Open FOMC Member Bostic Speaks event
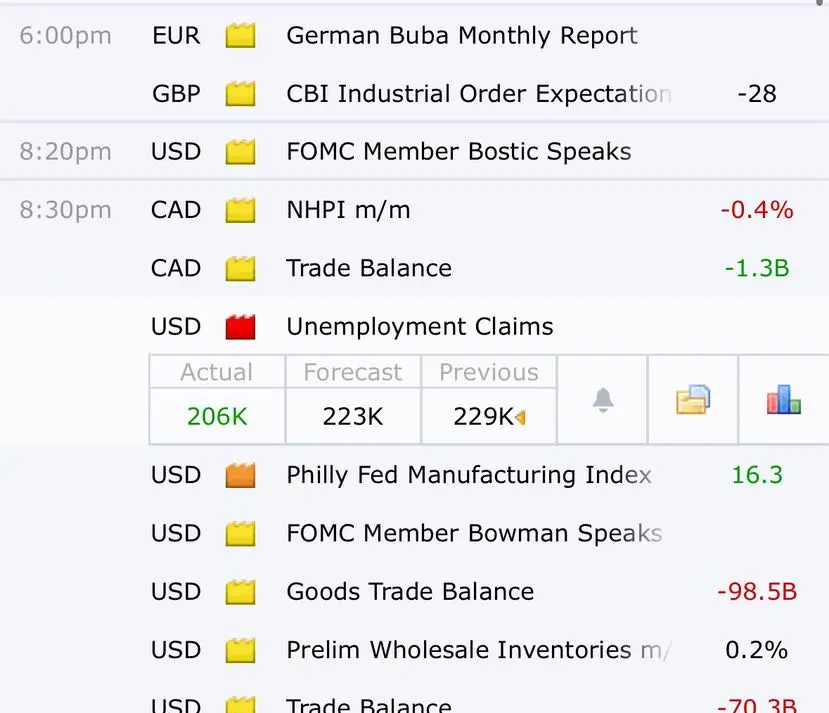The image size is (829, 713). (x=458, y=153)
